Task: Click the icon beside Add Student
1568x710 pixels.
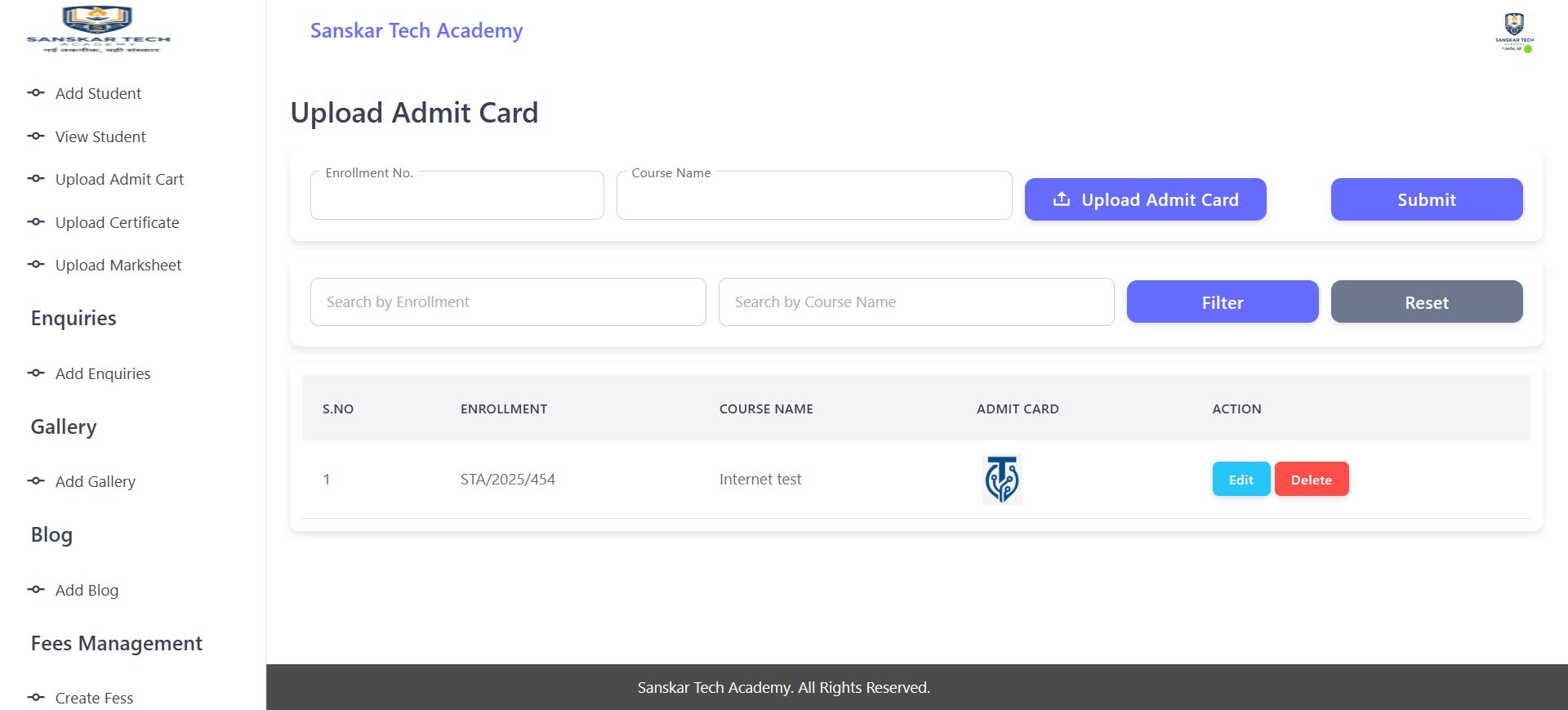Action: pos(36,93)
